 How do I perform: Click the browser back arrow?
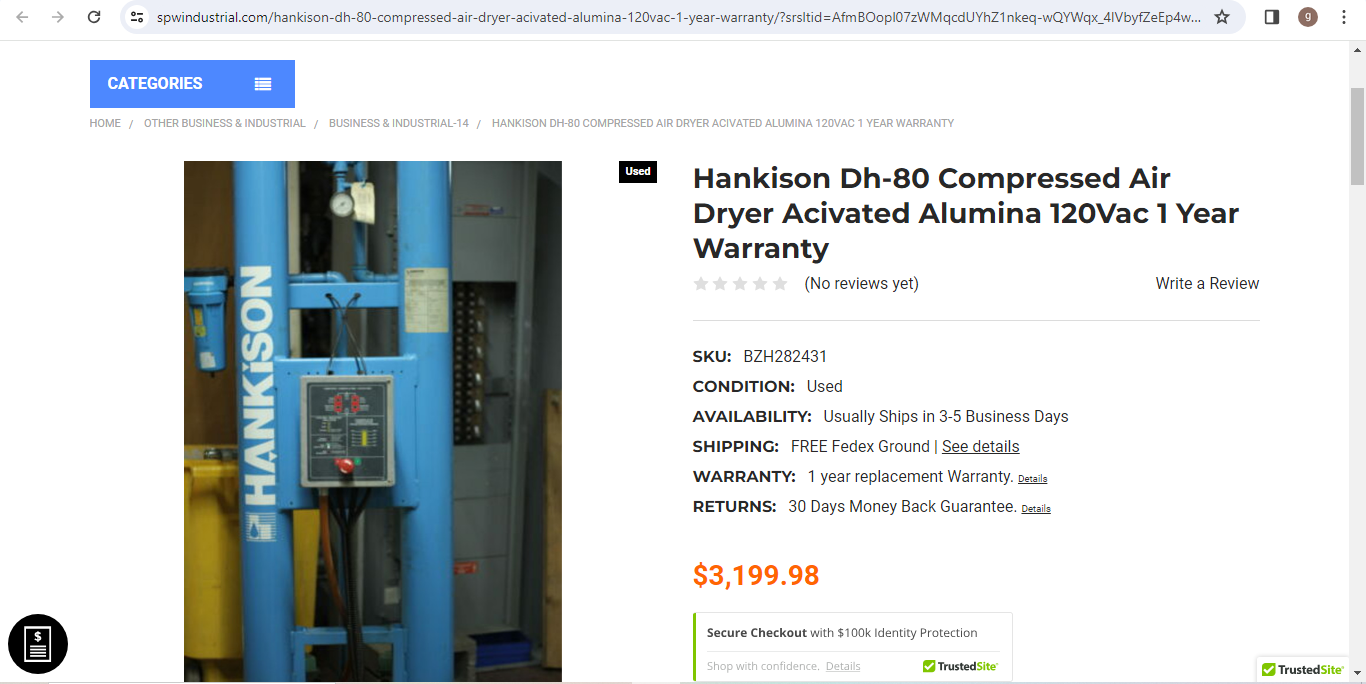(22, 17)
